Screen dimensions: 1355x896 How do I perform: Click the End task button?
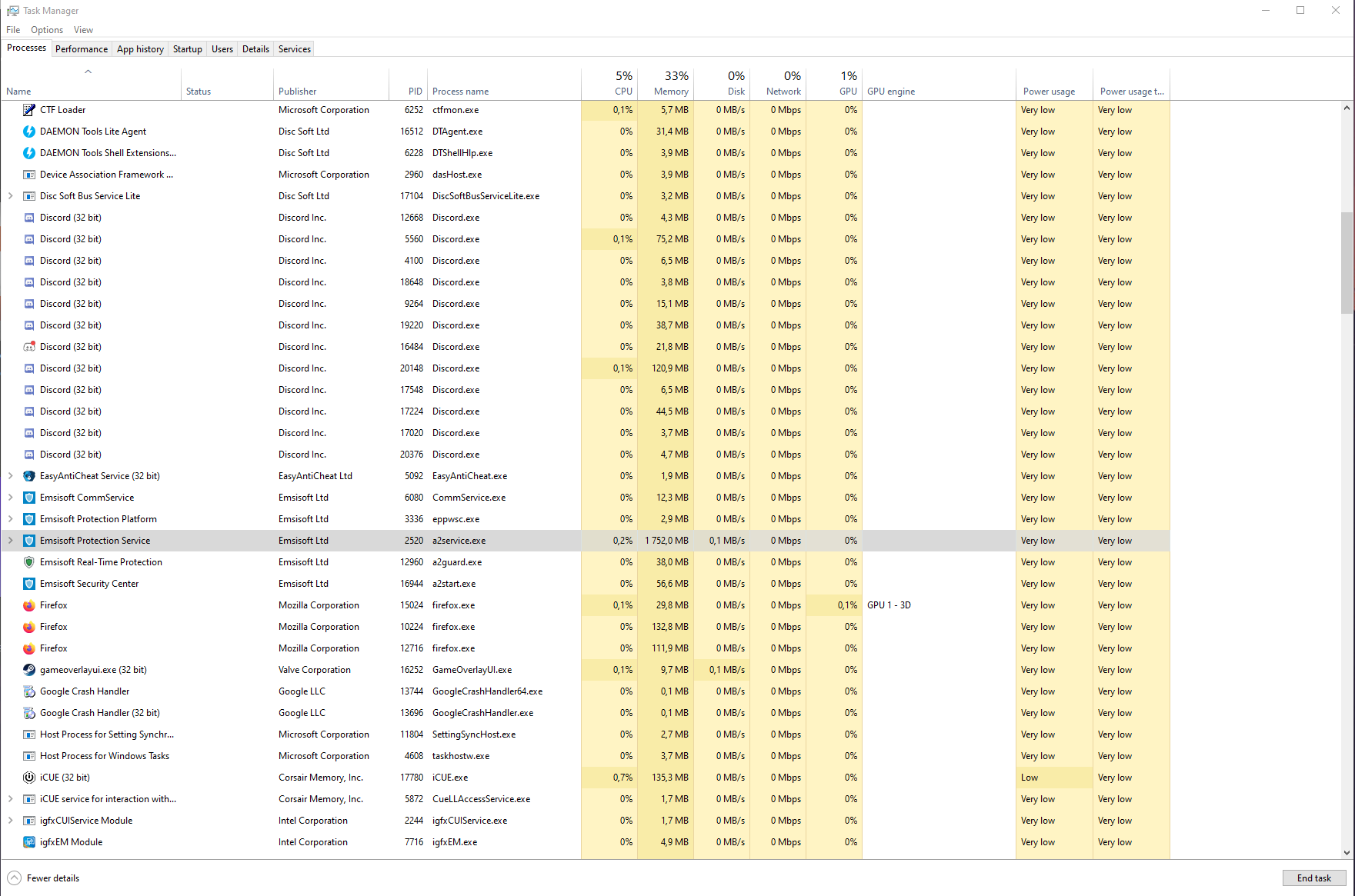point(1314,878)
